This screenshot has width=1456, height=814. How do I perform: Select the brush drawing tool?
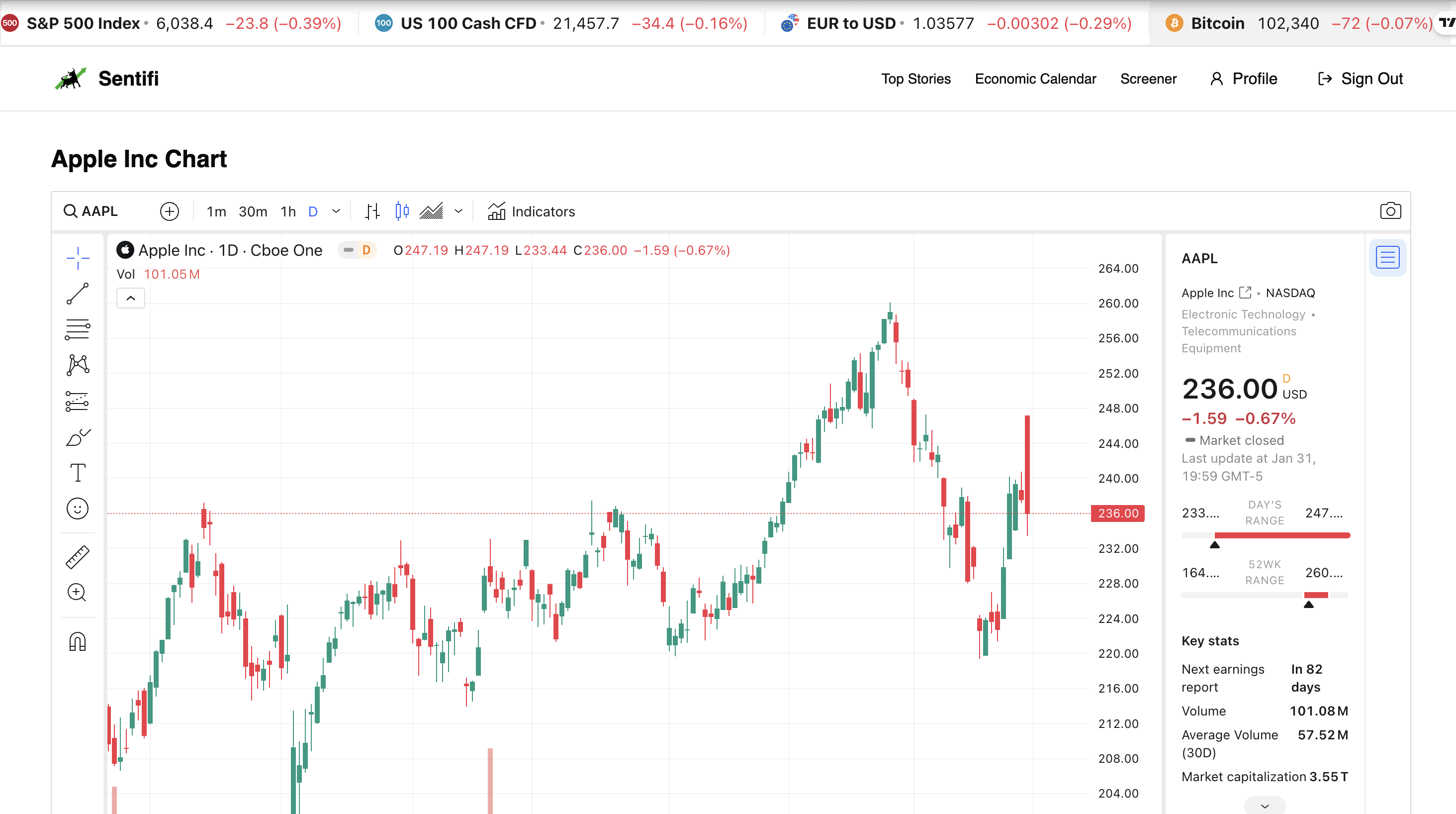[x=78, y=437]
